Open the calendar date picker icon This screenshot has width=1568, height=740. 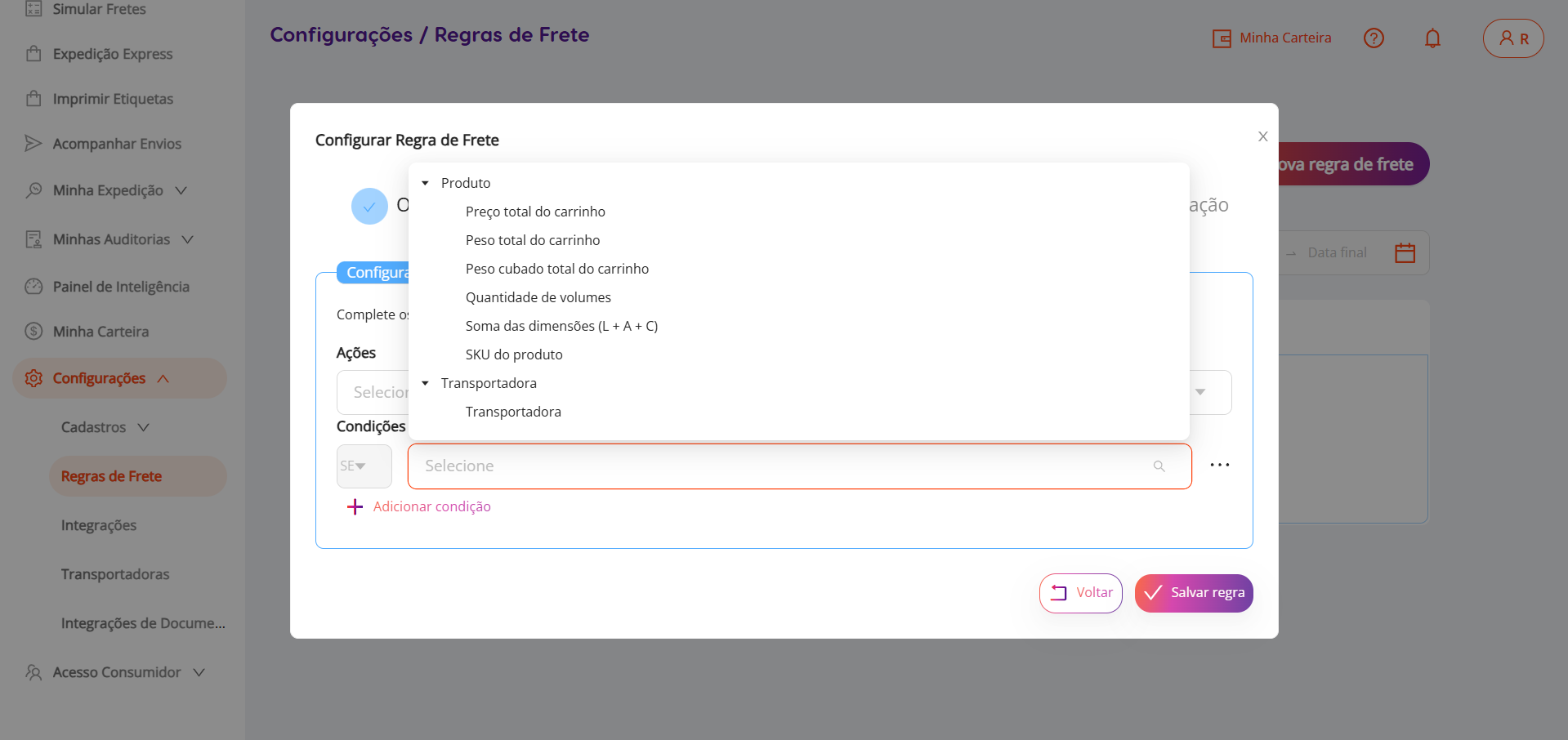1405,252
